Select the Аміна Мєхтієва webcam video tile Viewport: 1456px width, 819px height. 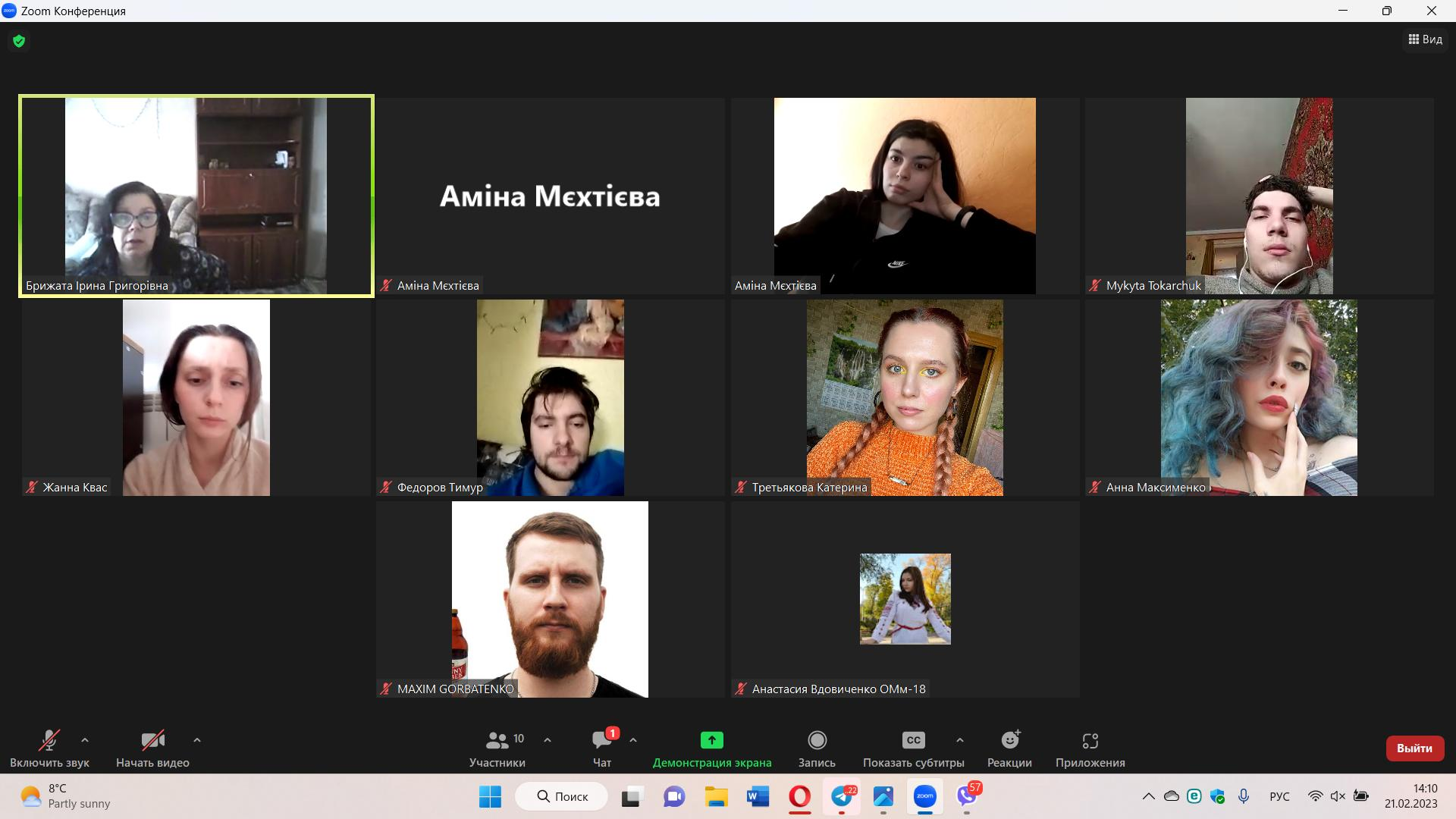point(905,196)
